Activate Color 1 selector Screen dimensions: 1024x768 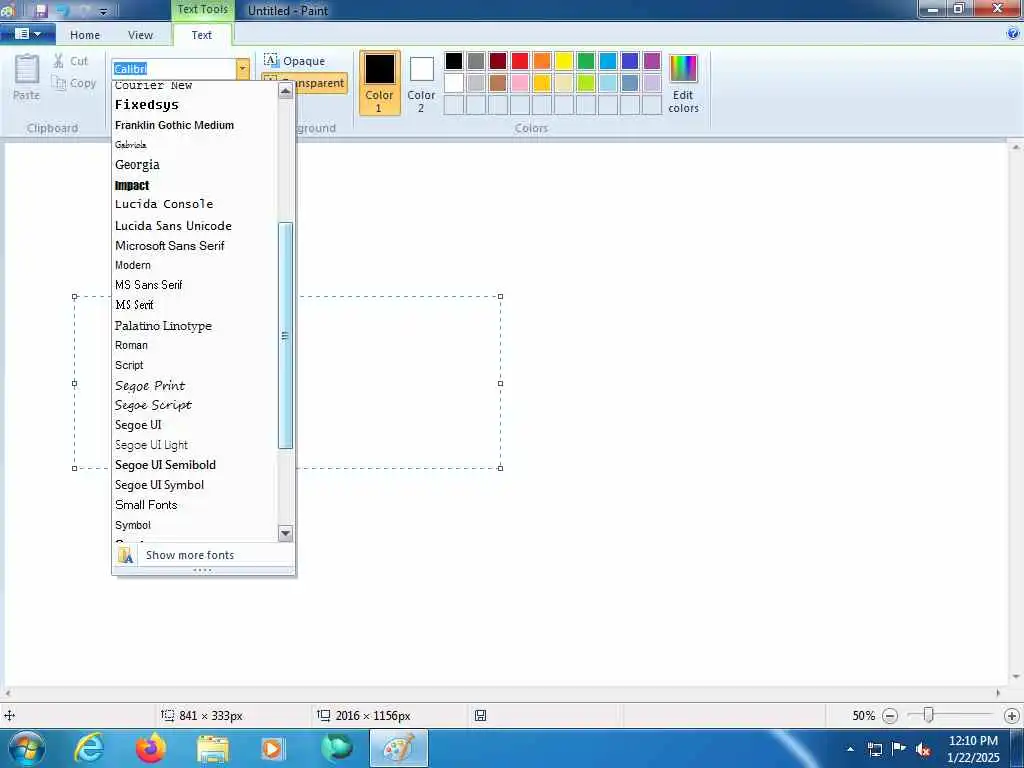pos(379,83)
